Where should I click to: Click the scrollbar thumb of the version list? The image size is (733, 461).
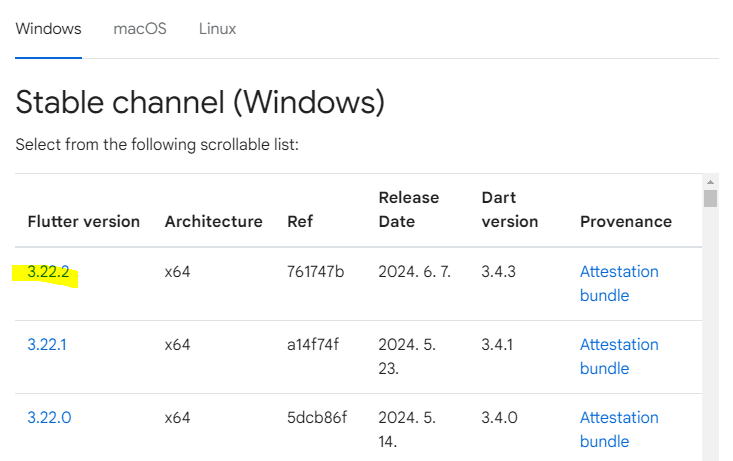[710, 198]
